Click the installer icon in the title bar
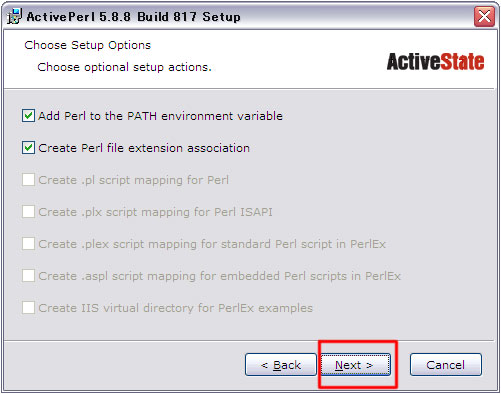 pyautogui.click(x=14, y=16)
